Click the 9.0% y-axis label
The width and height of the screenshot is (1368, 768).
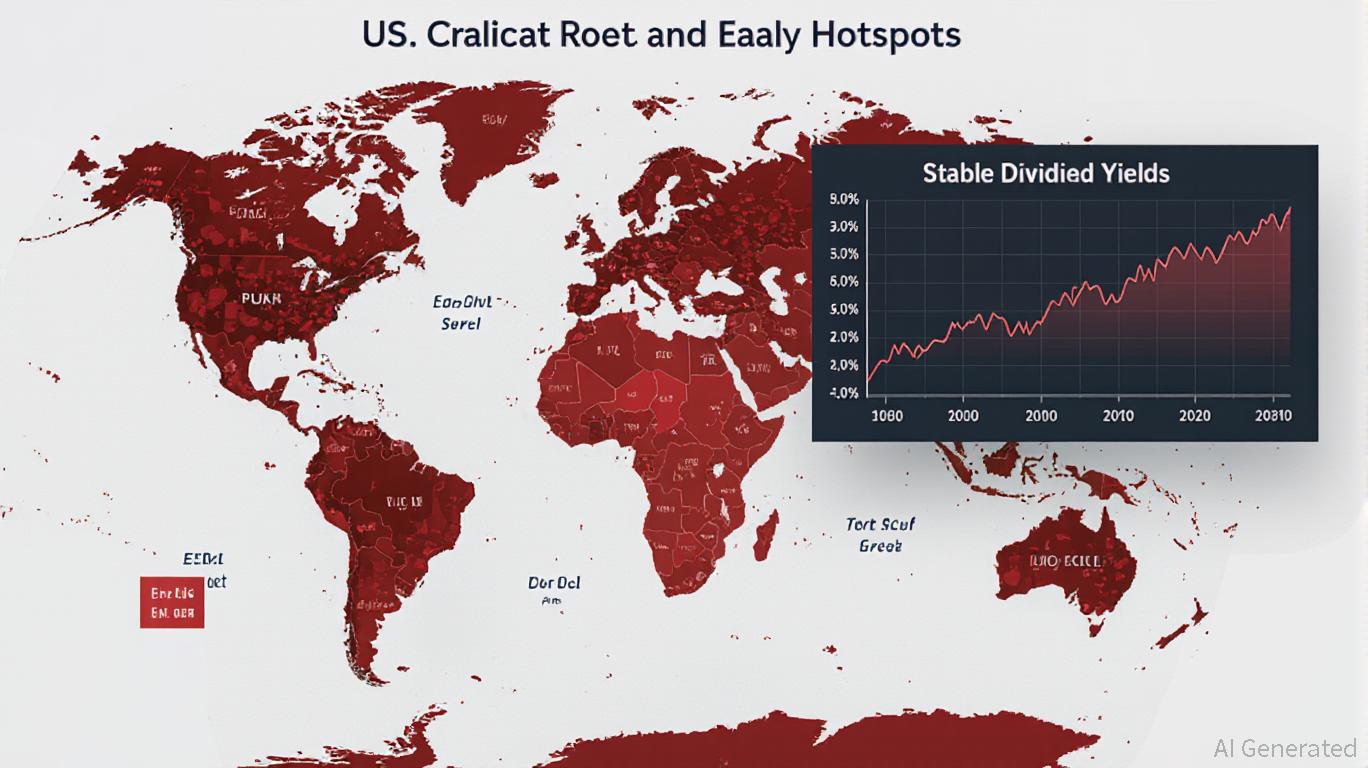click(x=844, y=199)
